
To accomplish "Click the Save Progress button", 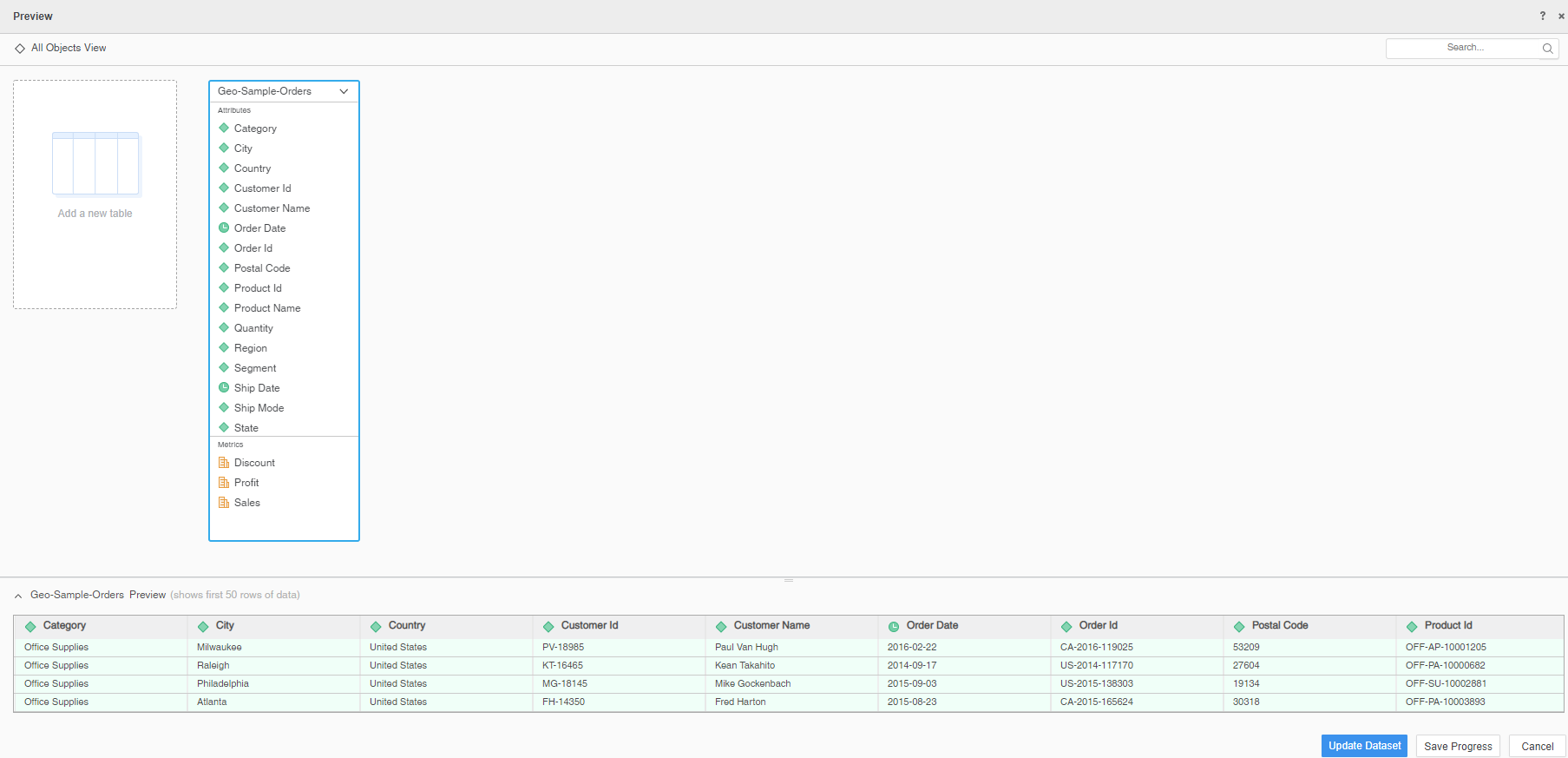I will 1457,746.
